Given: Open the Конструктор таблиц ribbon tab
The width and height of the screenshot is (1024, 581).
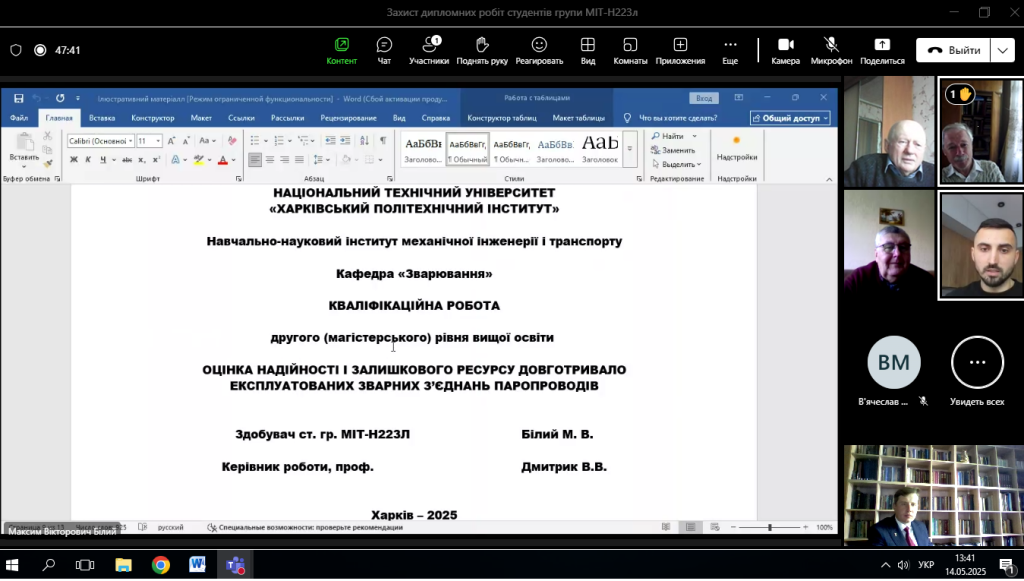Looking at the screenshot, I should point(502,118).
